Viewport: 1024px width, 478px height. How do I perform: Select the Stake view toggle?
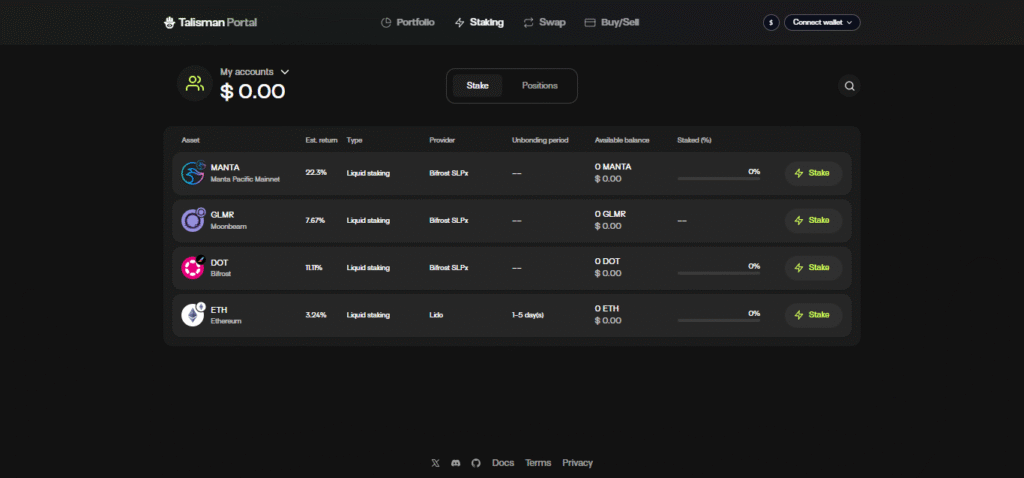click(477, 86)
